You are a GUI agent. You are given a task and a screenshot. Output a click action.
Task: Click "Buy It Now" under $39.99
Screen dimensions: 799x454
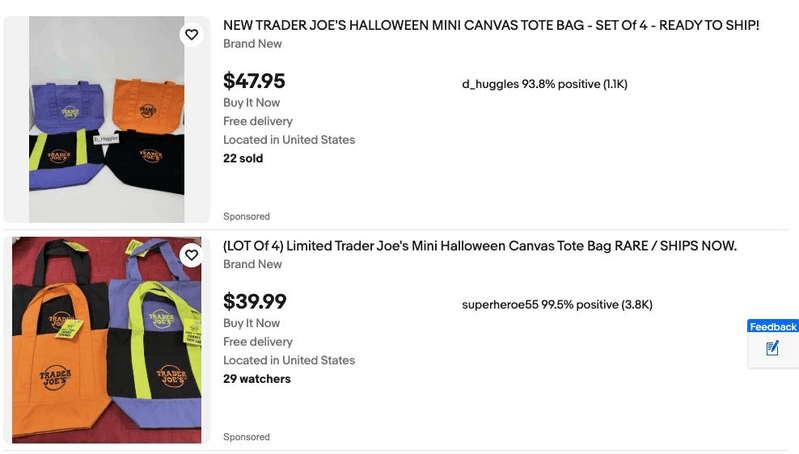click(251, 323)
